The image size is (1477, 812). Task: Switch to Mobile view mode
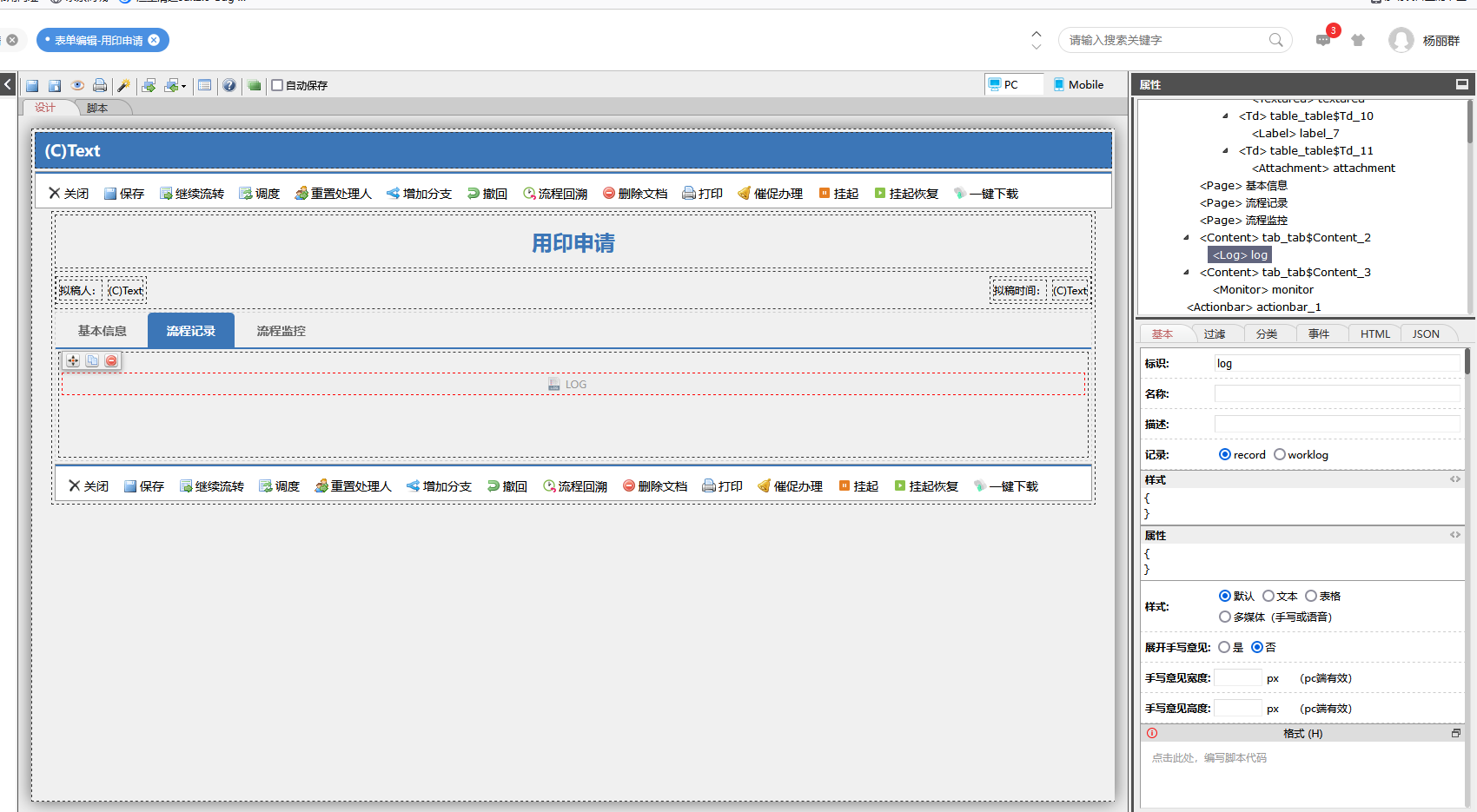point(1078,84)
